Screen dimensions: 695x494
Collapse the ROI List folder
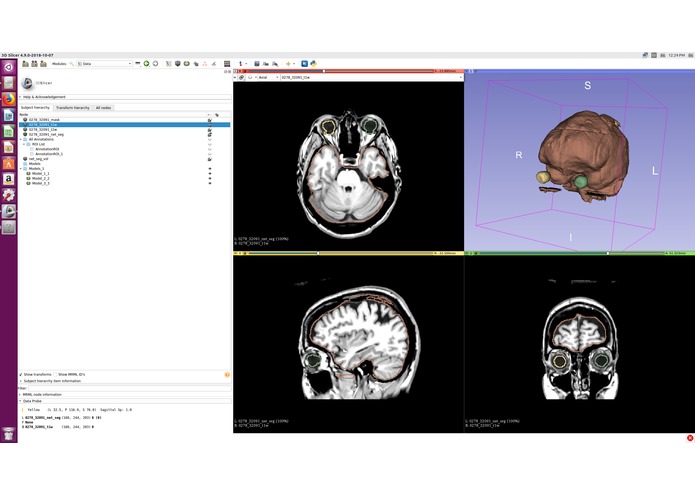coord(24,144)
